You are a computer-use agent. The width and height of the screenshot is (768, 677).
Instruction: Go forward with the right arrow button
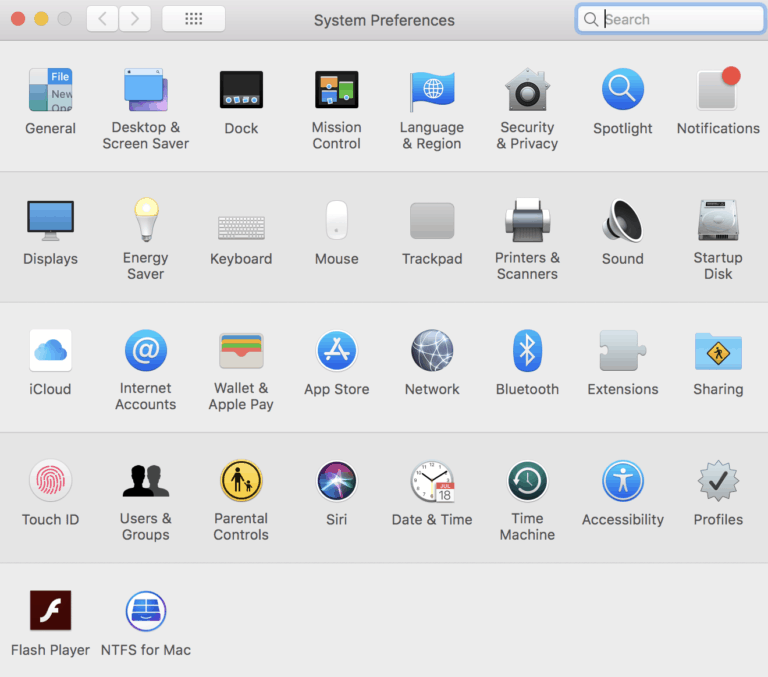click(135, 19)
